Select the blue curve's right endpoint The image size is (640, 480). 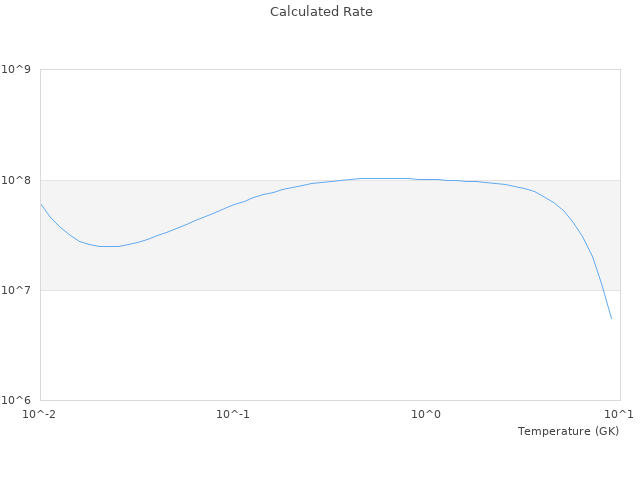click(x=611, y=319)
